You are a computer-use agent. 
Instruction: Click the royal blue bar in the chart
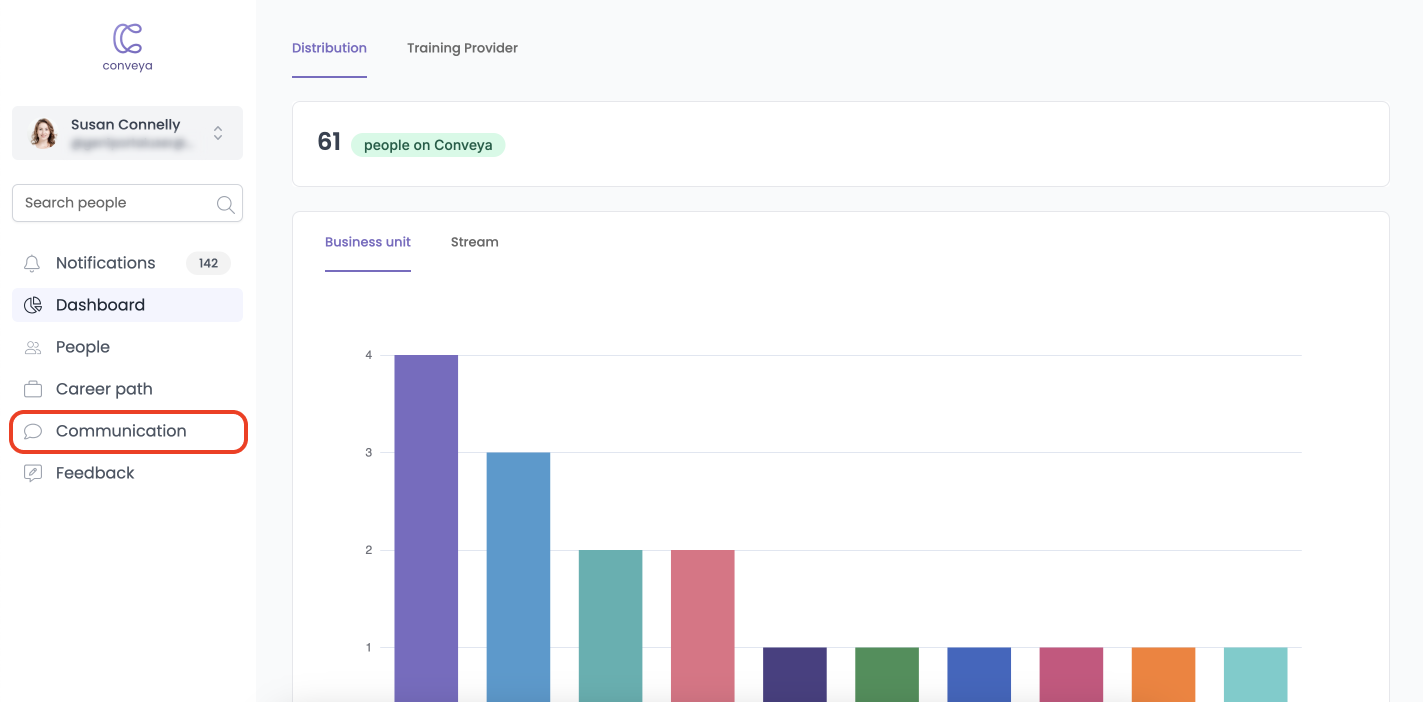tap(979, 674)
